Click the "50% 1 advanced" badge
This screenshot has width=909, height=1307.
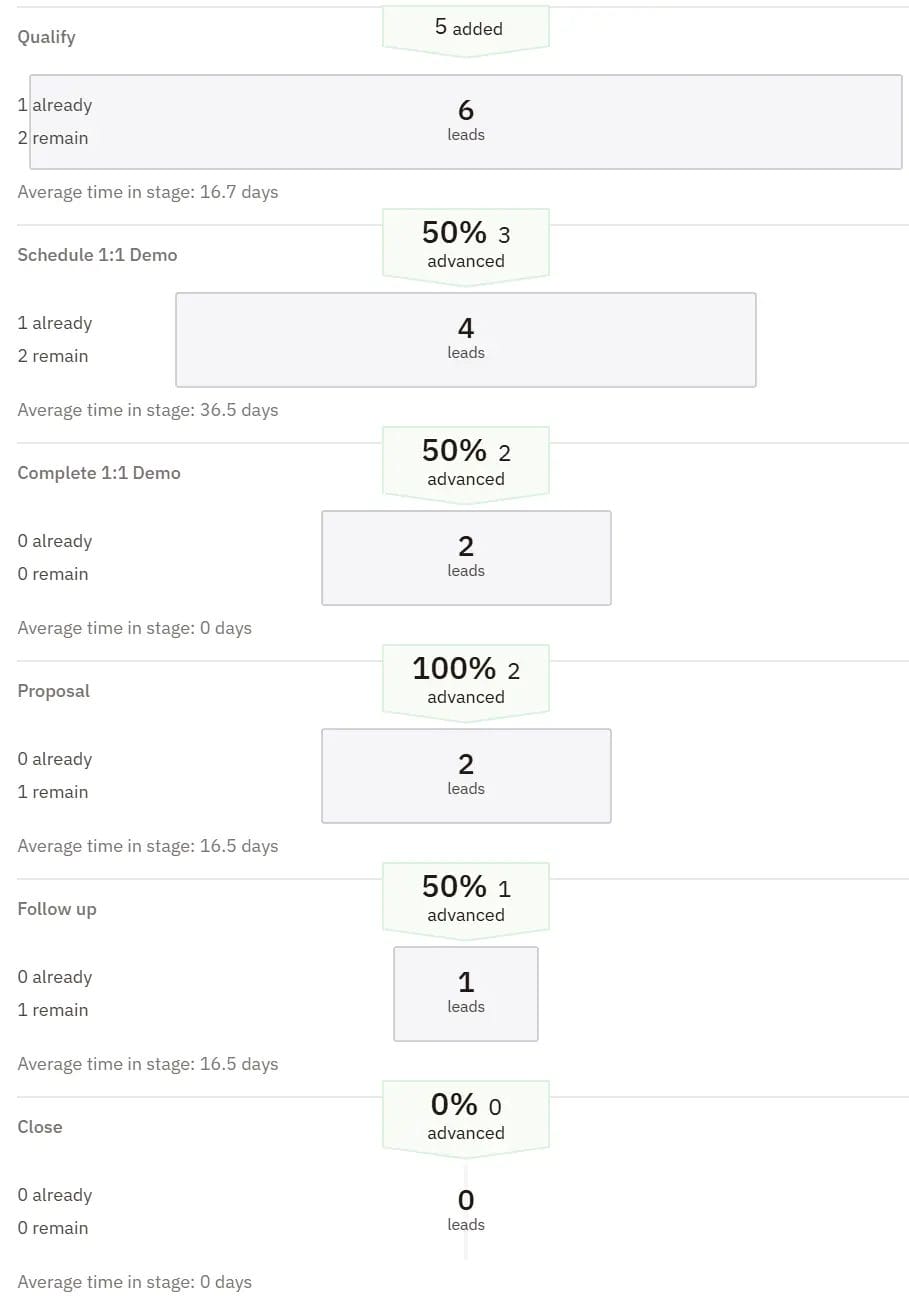point(466,899)
